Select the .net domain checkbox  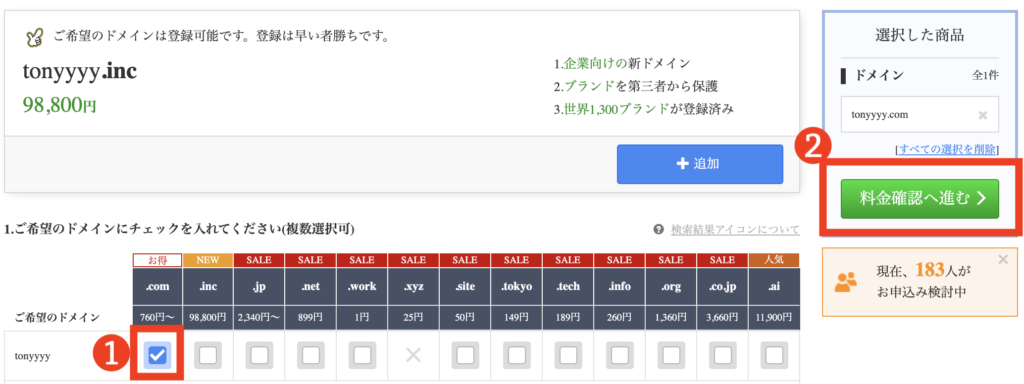coord(311,355)
